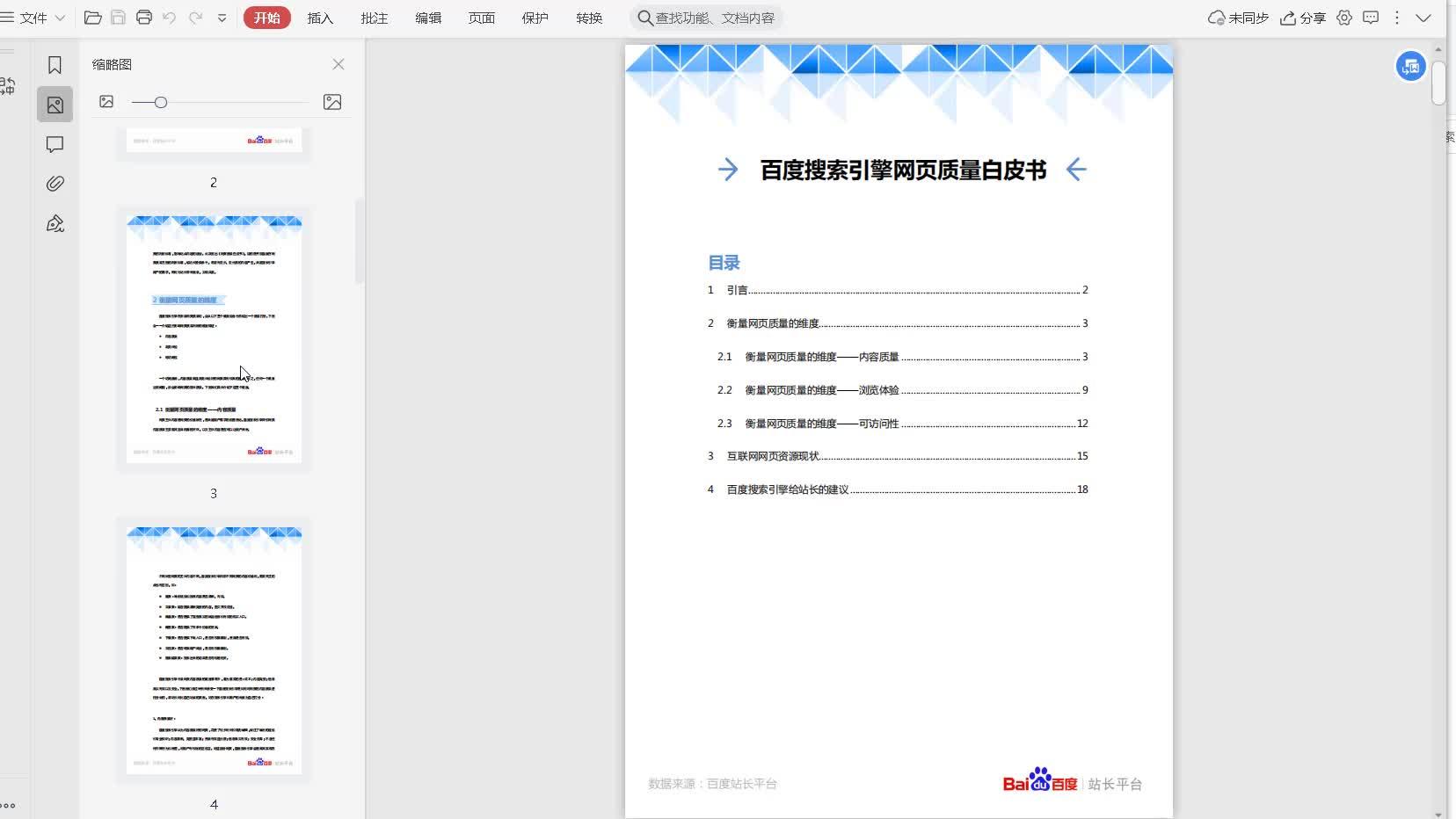Select page 3 thumbnail
Image resolution: width=1456 pixels, height=819 pixels.
(x=214, y=339)
